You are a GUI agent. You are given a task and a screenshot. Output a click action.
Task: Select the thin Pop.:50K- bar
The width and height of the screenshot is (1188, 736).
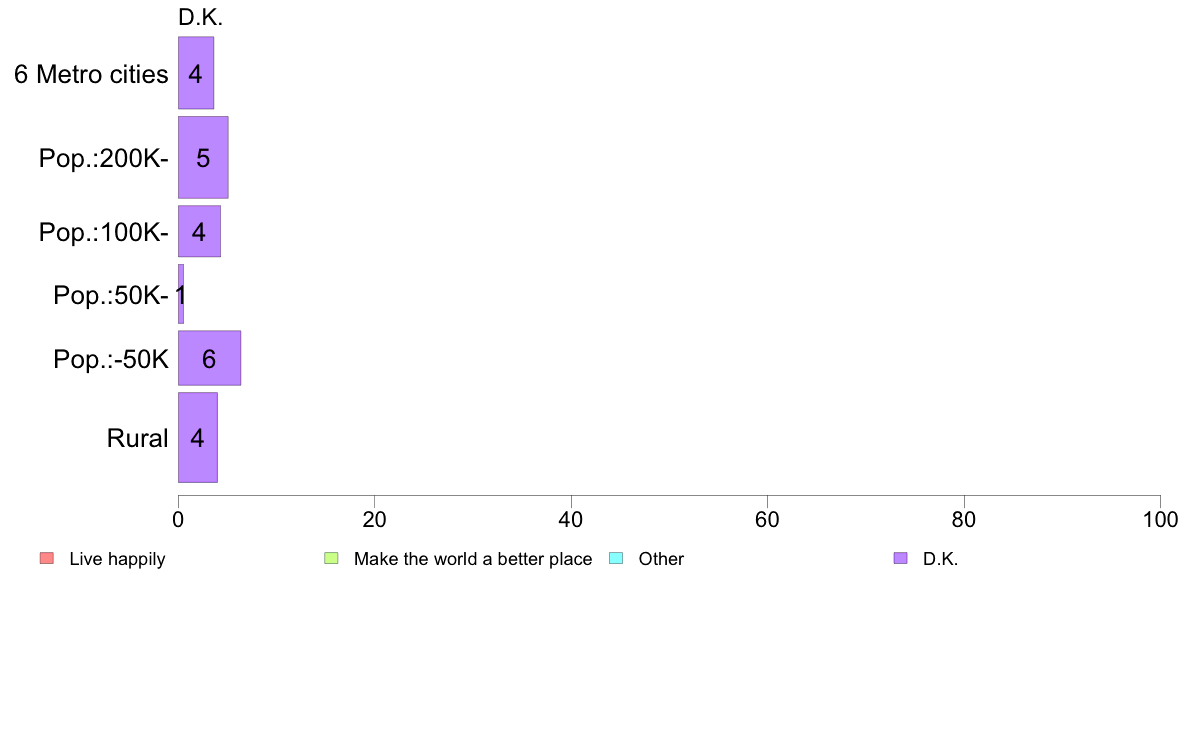point(181,294)
